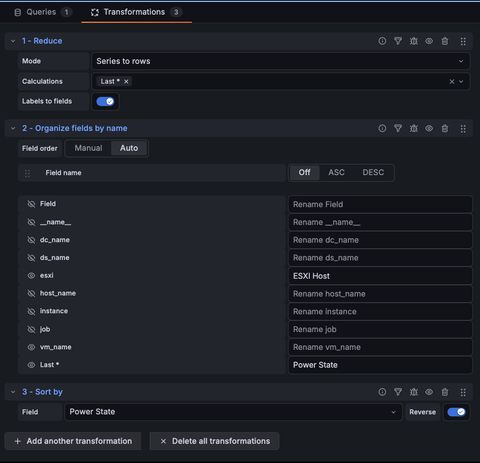The height and width of the screenshot is (463, 480).
Task: Remove the Last * calculation tag
Action: 126,81
